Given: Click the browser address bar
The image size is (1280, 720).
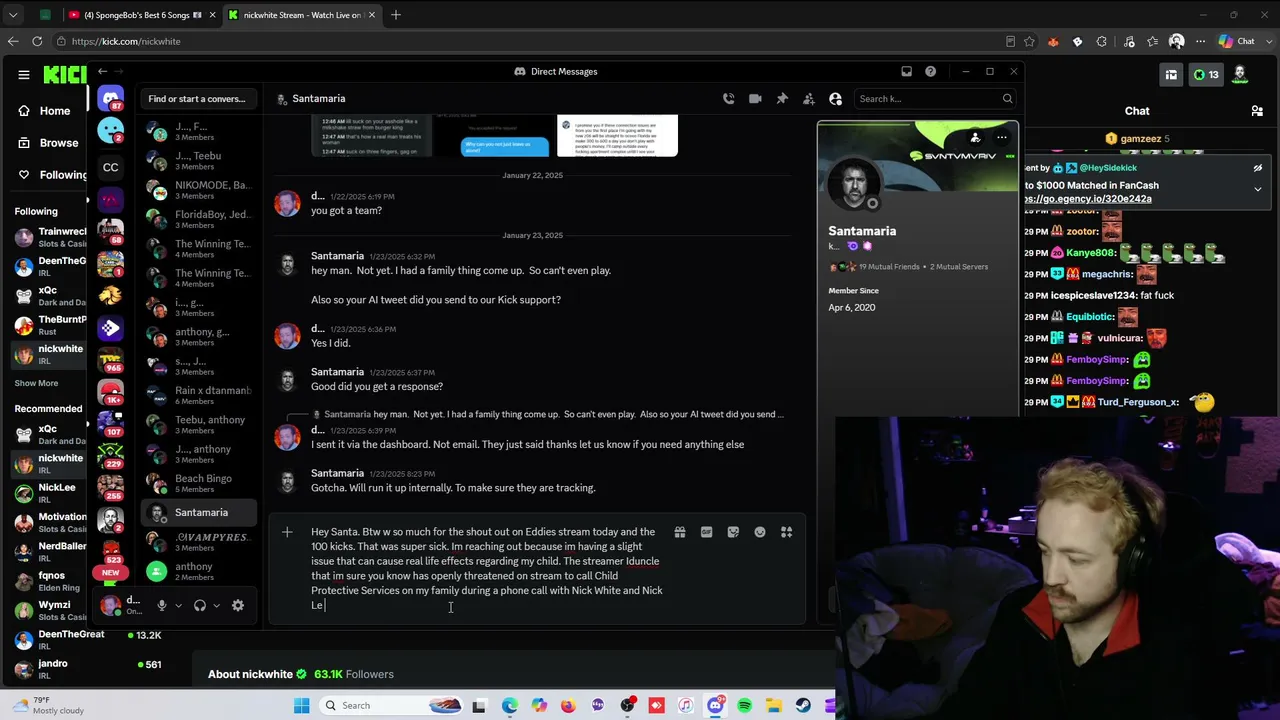Looking at the screenshot, I should point(530,41).
